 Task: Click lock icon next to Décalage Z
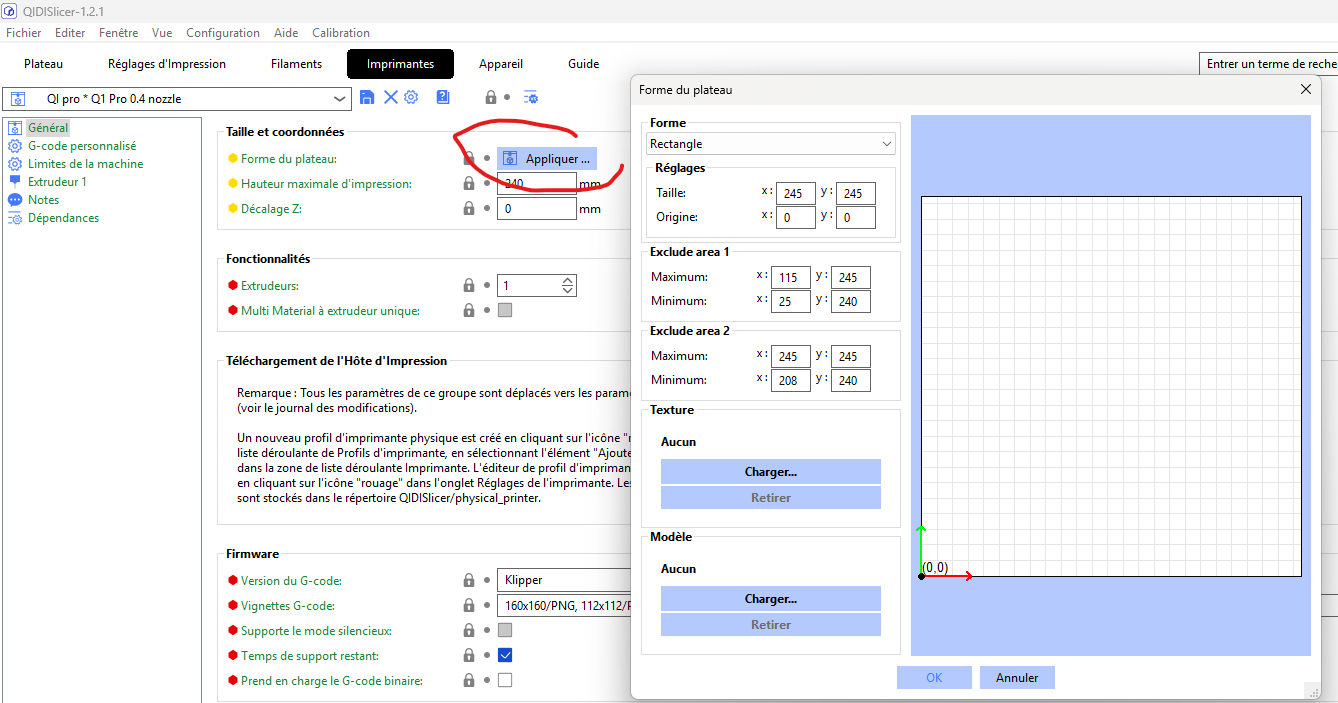(469, 209)
